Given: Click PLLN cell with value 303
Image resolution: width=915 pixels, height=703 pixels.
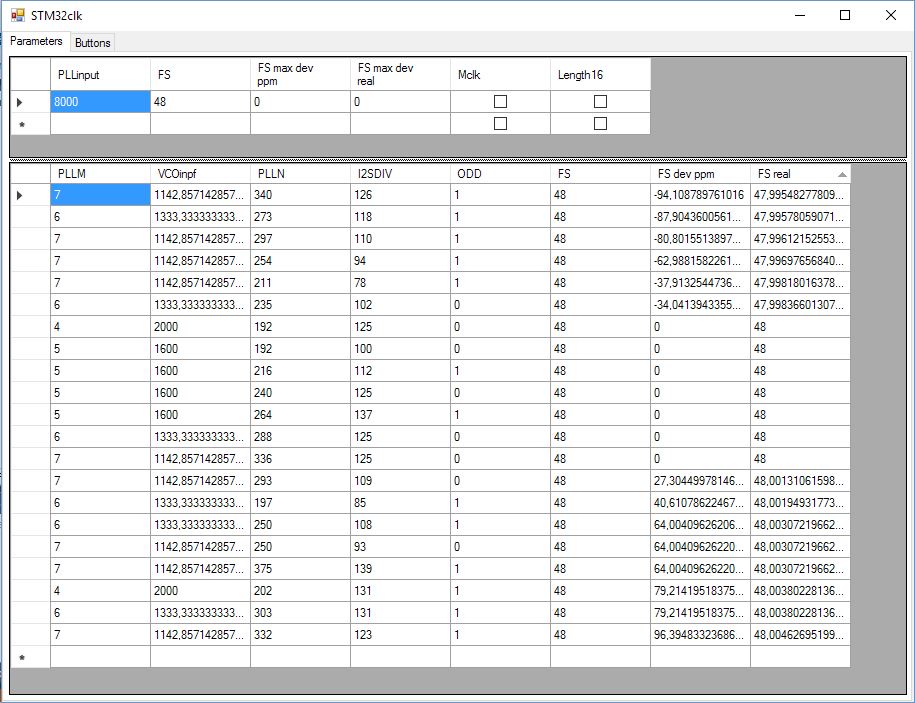Looking at the screenshot, I should click(300, 613).
